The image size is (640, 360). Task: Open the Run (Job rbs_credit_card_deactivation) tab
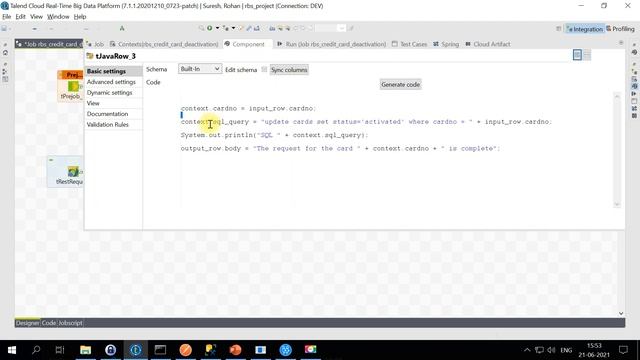point(331,44)
